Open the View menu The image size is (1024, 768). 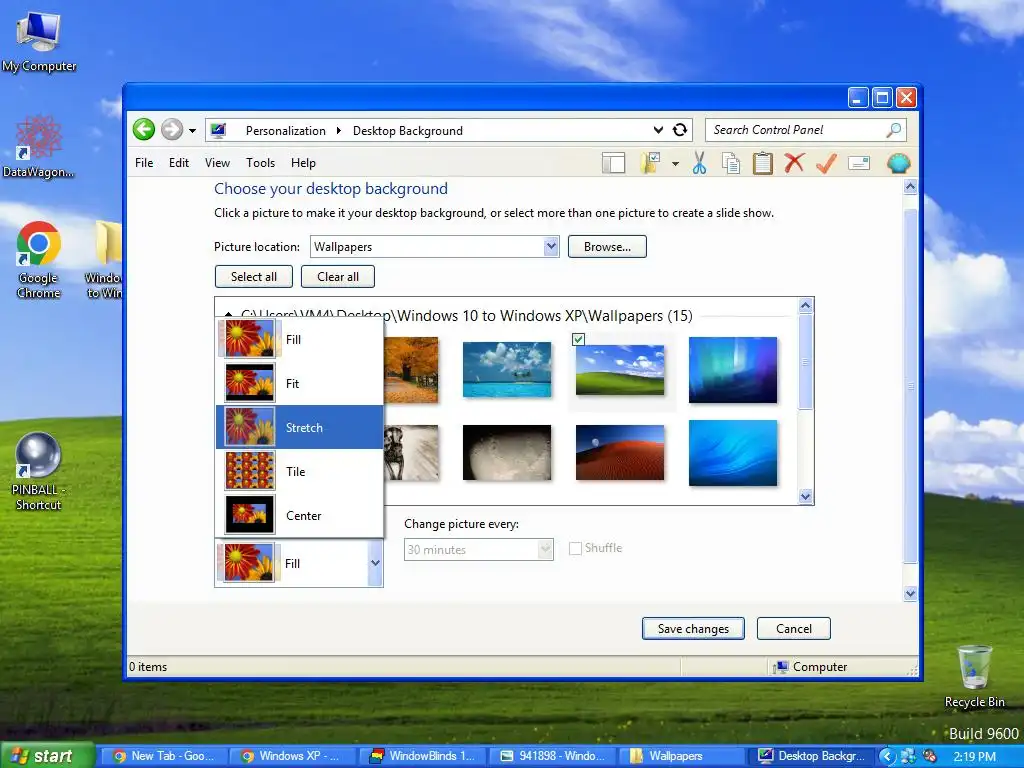[217, 163]
